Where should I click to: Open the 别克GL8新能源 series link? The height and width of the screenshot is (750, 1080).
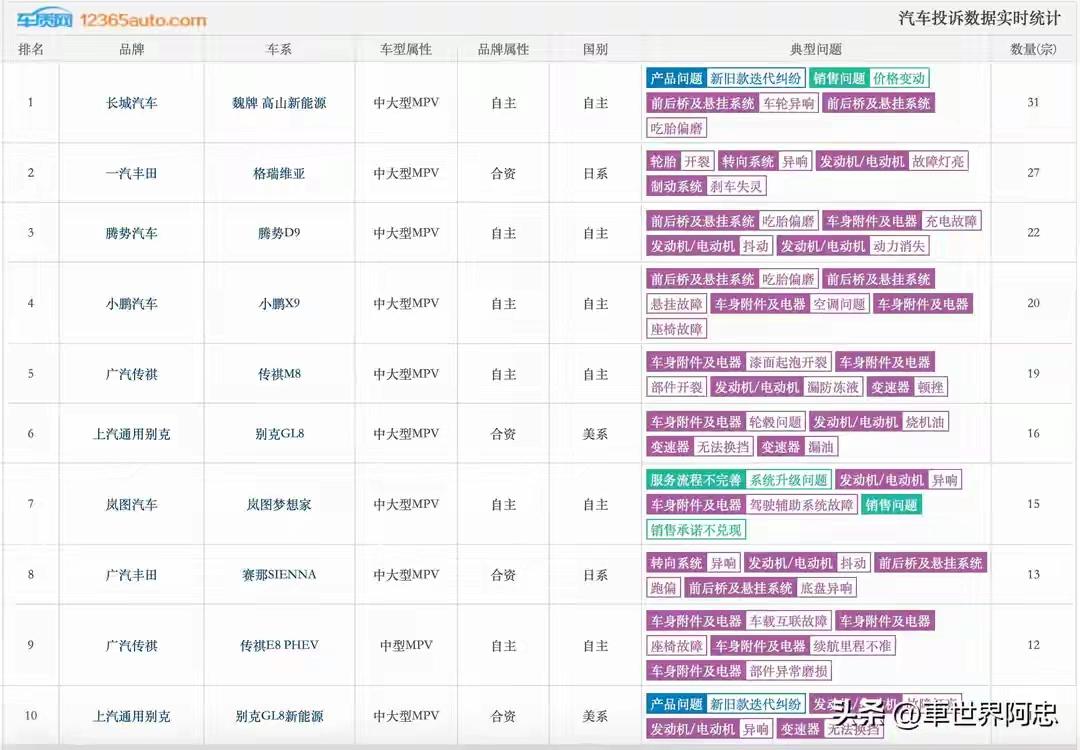click(x=279, y=716)
